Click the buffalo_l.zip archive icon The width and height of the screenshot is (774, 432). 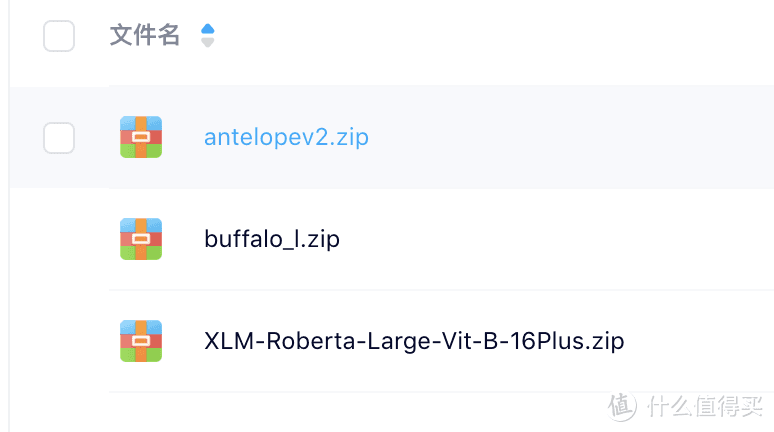[141, 239]
